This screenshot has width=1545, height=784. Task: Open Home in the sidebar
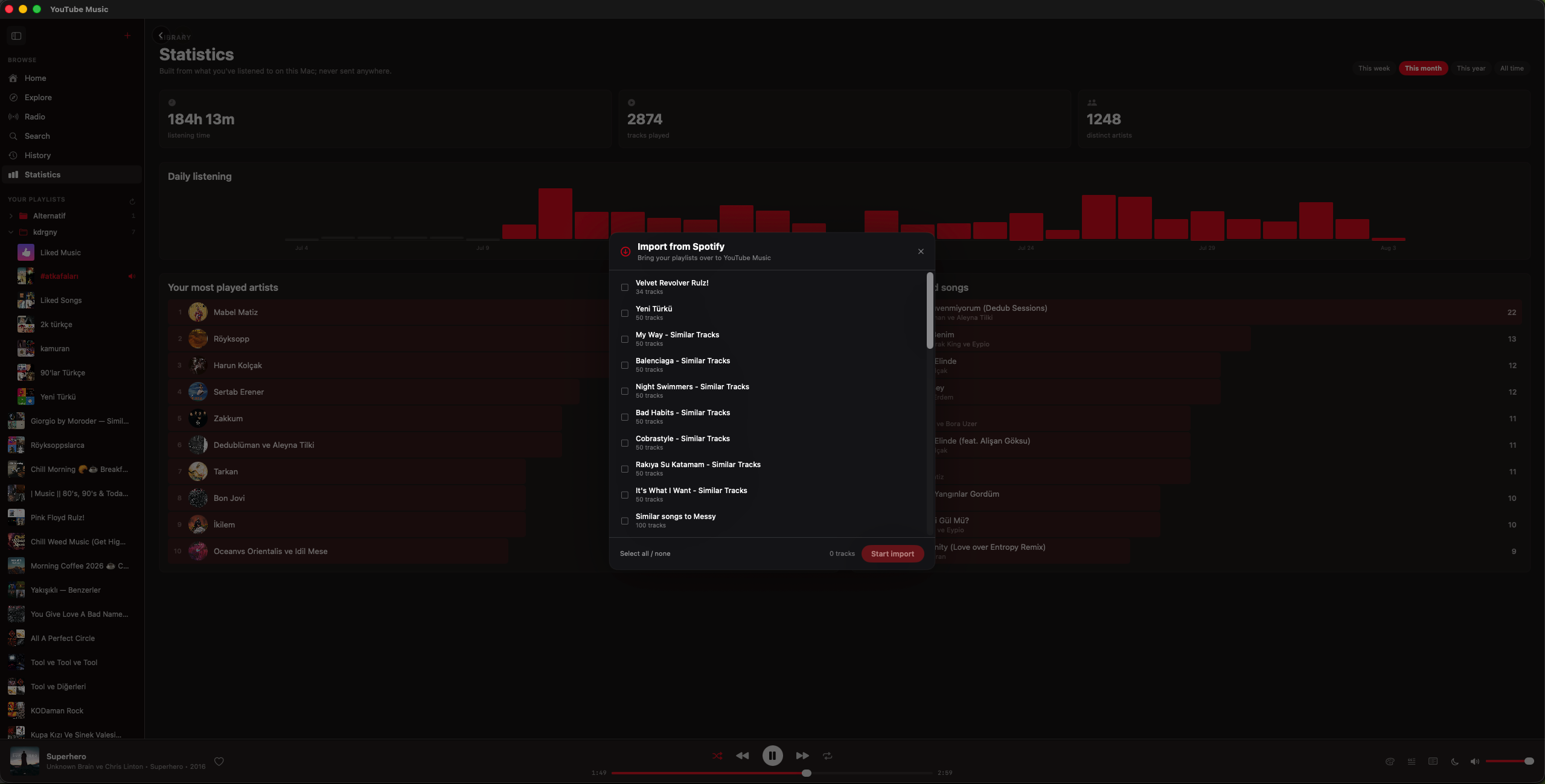(x=72, y=78)
